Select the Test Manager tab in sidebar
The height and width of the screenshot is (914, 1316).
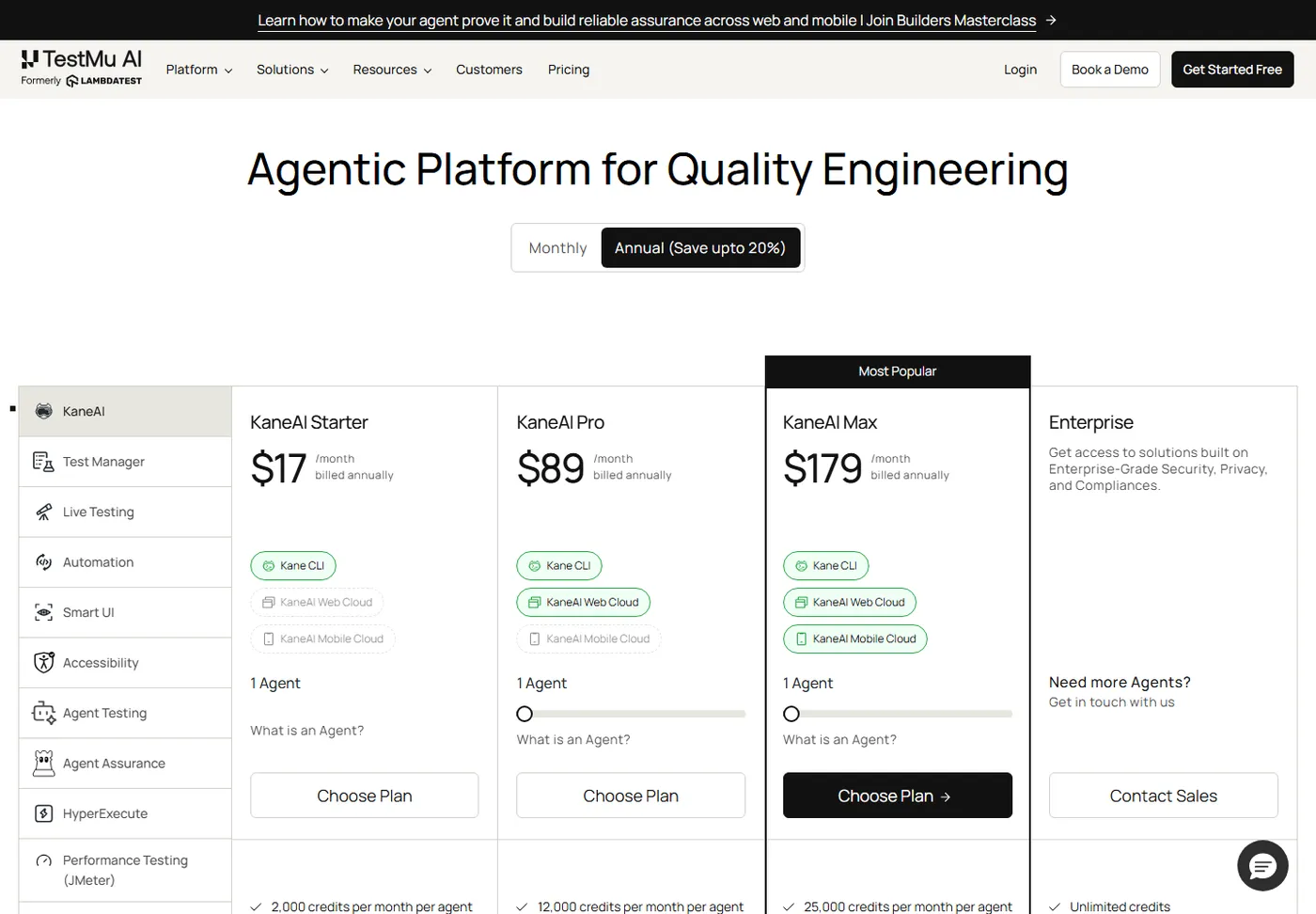click(125, 462)
